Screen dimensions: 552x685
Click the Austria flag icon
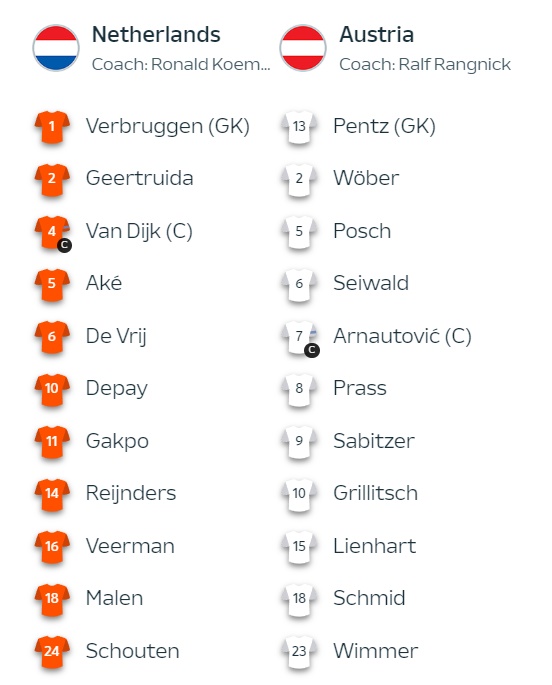click(303, 48)
